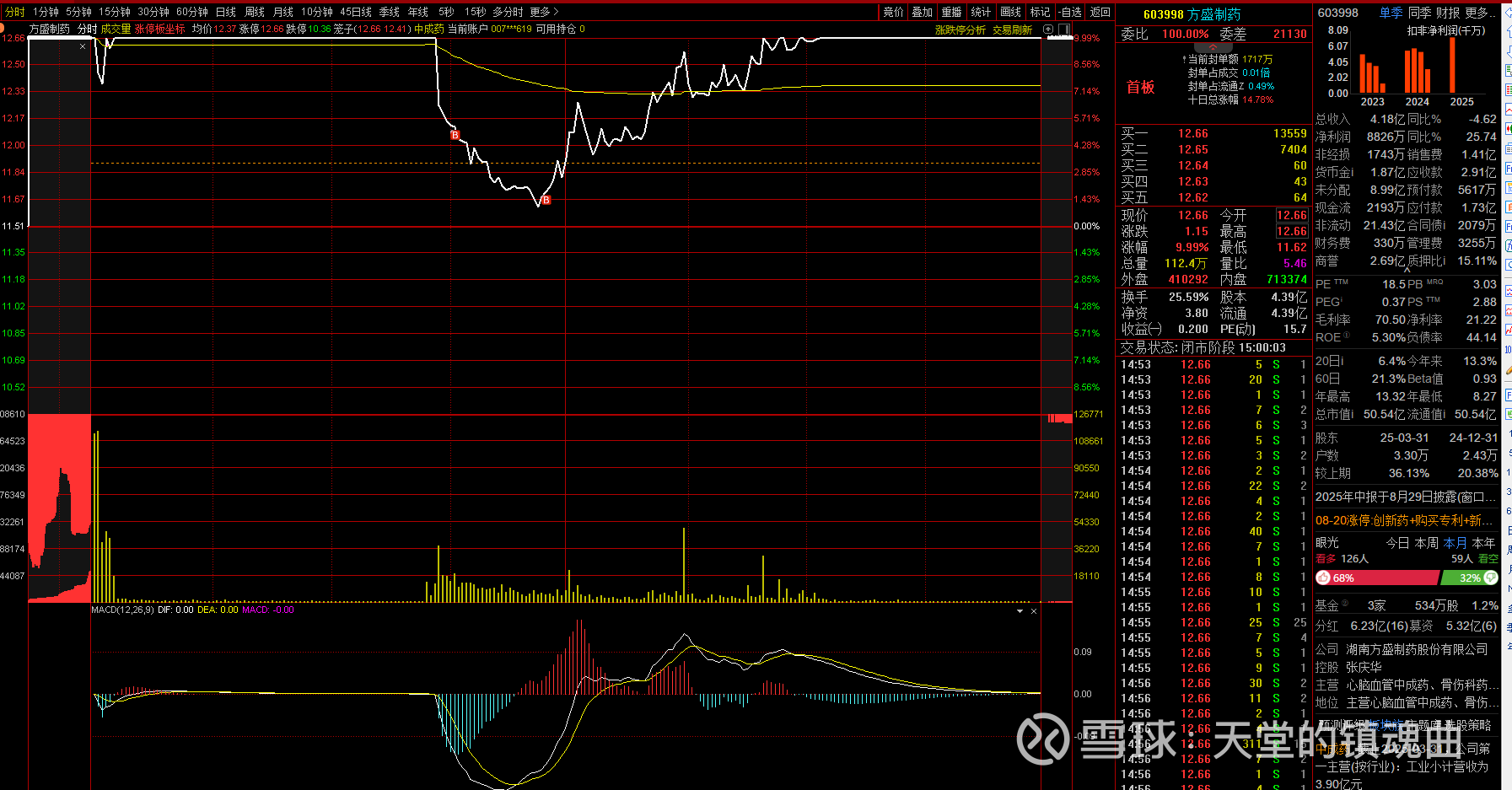Click company name 湖南方盛制药股份有限公司
Image resolution: width=1512 pixels, height=790 pixels.
pyautogui.click(x=1417, y=649)
